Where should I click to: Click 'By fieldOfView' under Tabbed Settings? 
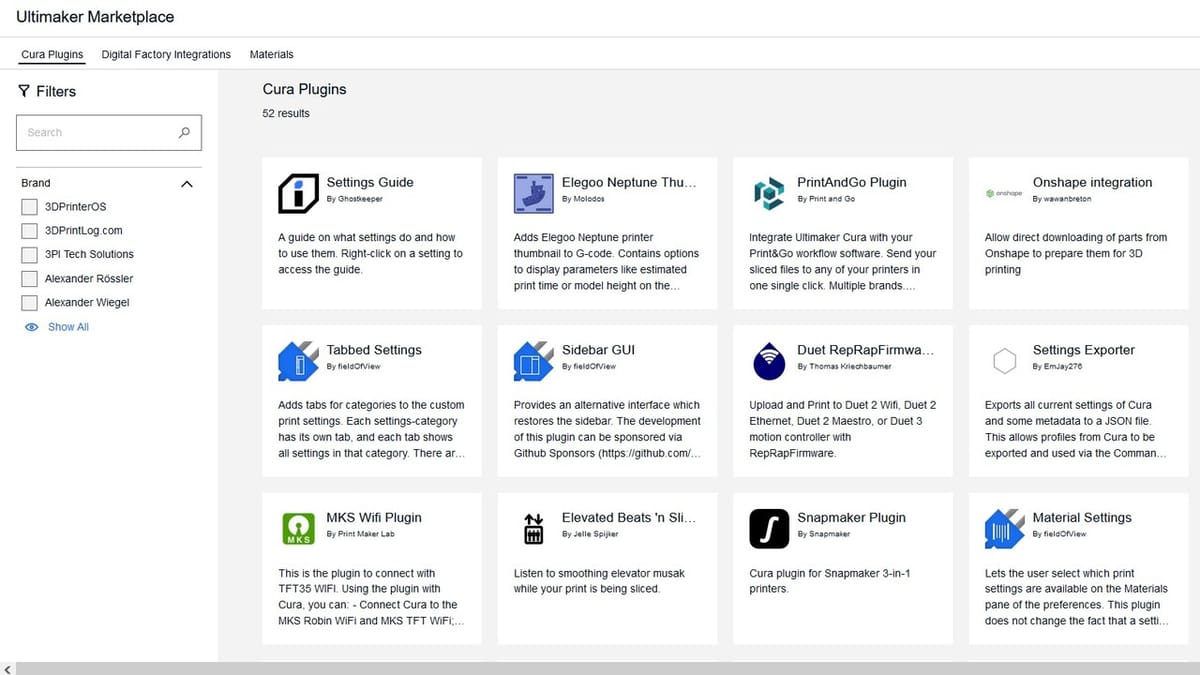point(354,367)
